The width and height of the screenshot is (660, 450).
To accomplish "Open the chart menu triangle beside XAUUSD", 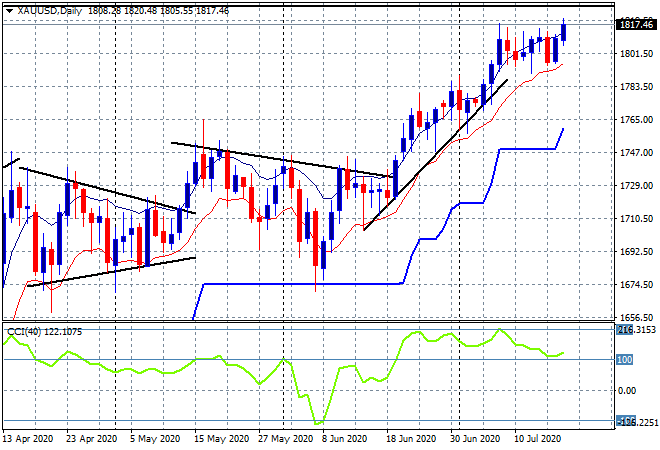I will pos(9,11).
